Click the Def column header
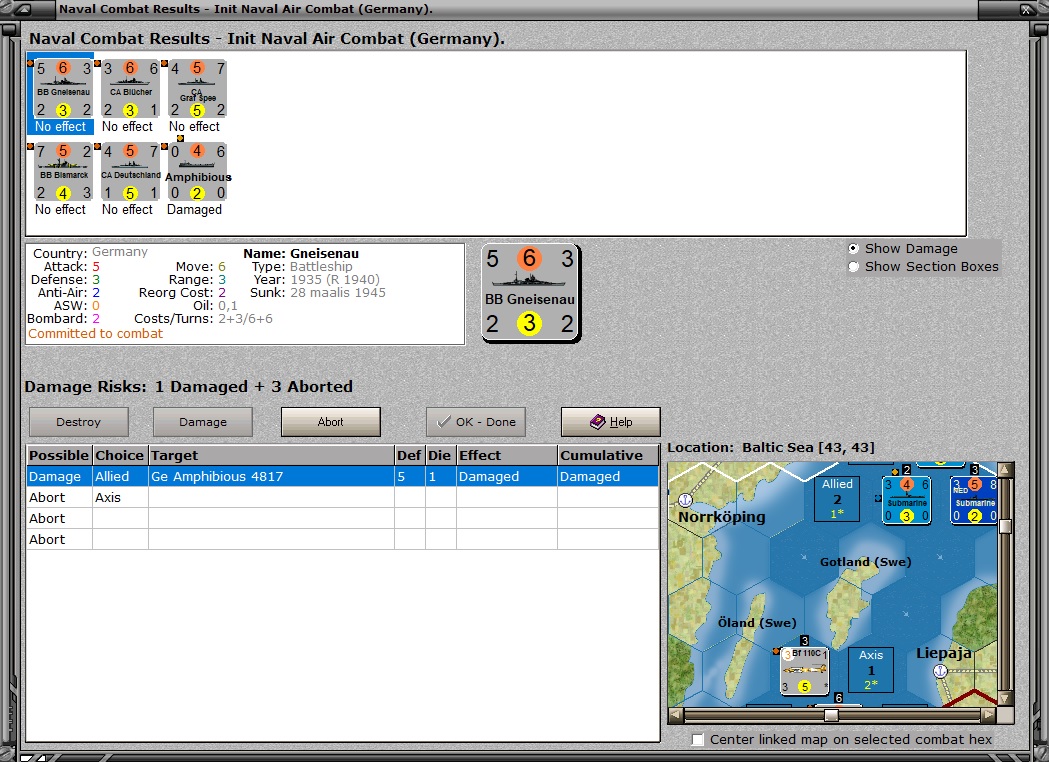This screenshot has width=1049, height=762. point(410,456)
